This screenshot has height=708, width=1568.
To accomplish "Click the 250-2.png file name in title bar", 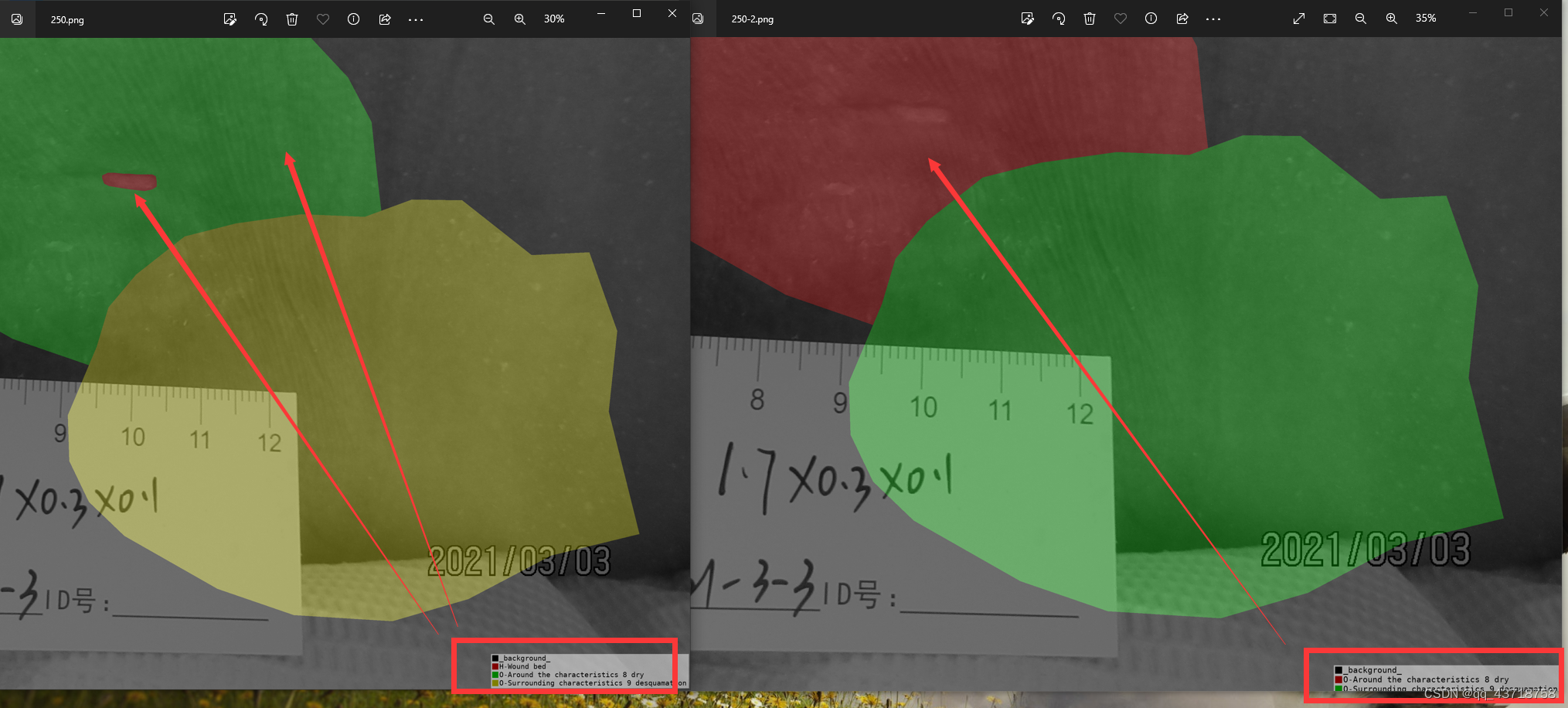I will [753, 19].
